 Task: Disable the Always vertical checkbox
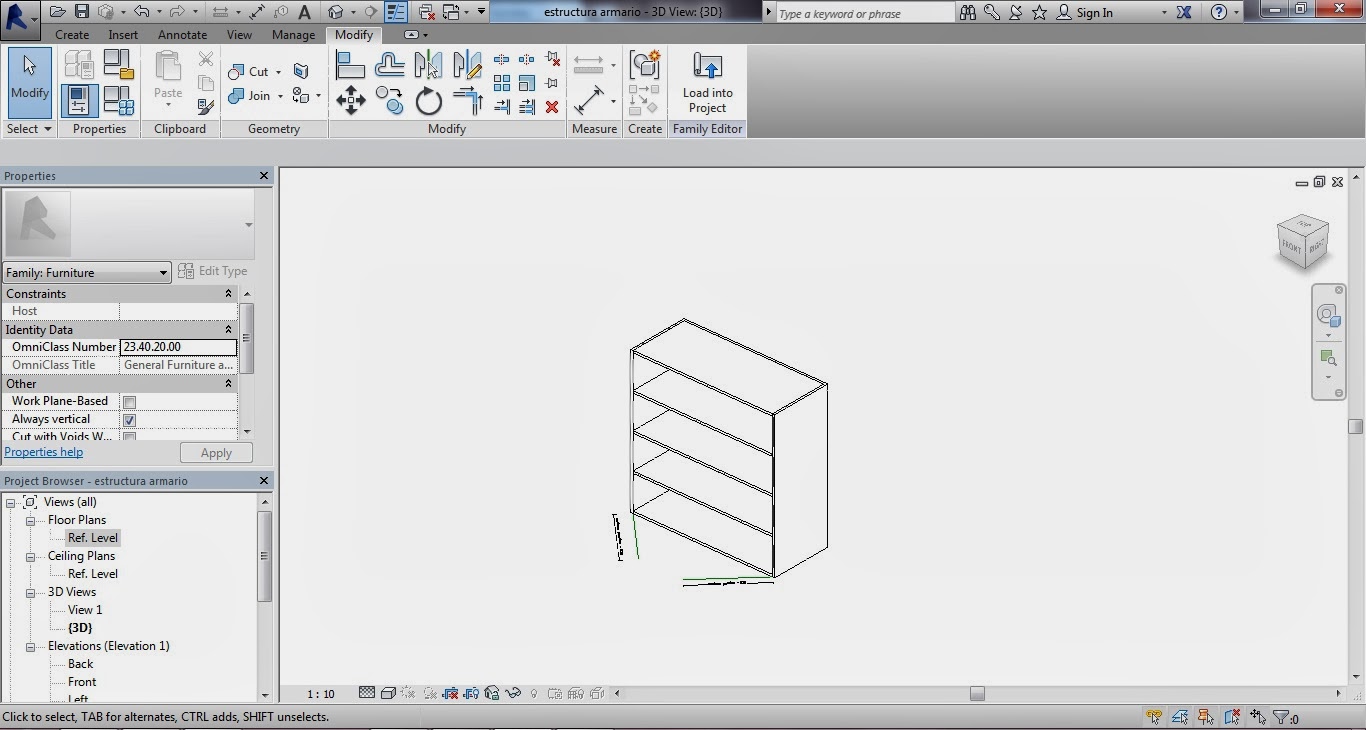(x=129, y=419)
